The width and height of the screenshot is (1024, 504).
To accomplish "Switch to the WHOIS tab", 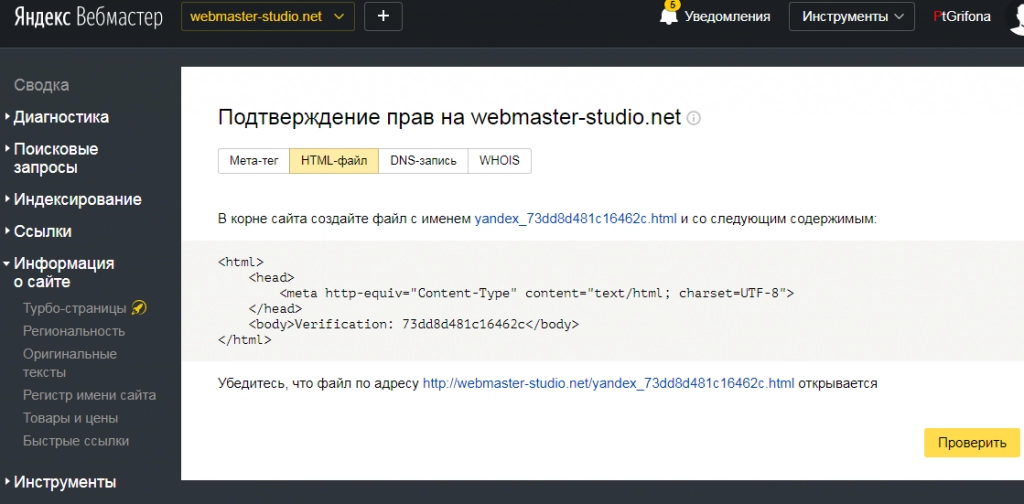I will click(x=500, y=161).
